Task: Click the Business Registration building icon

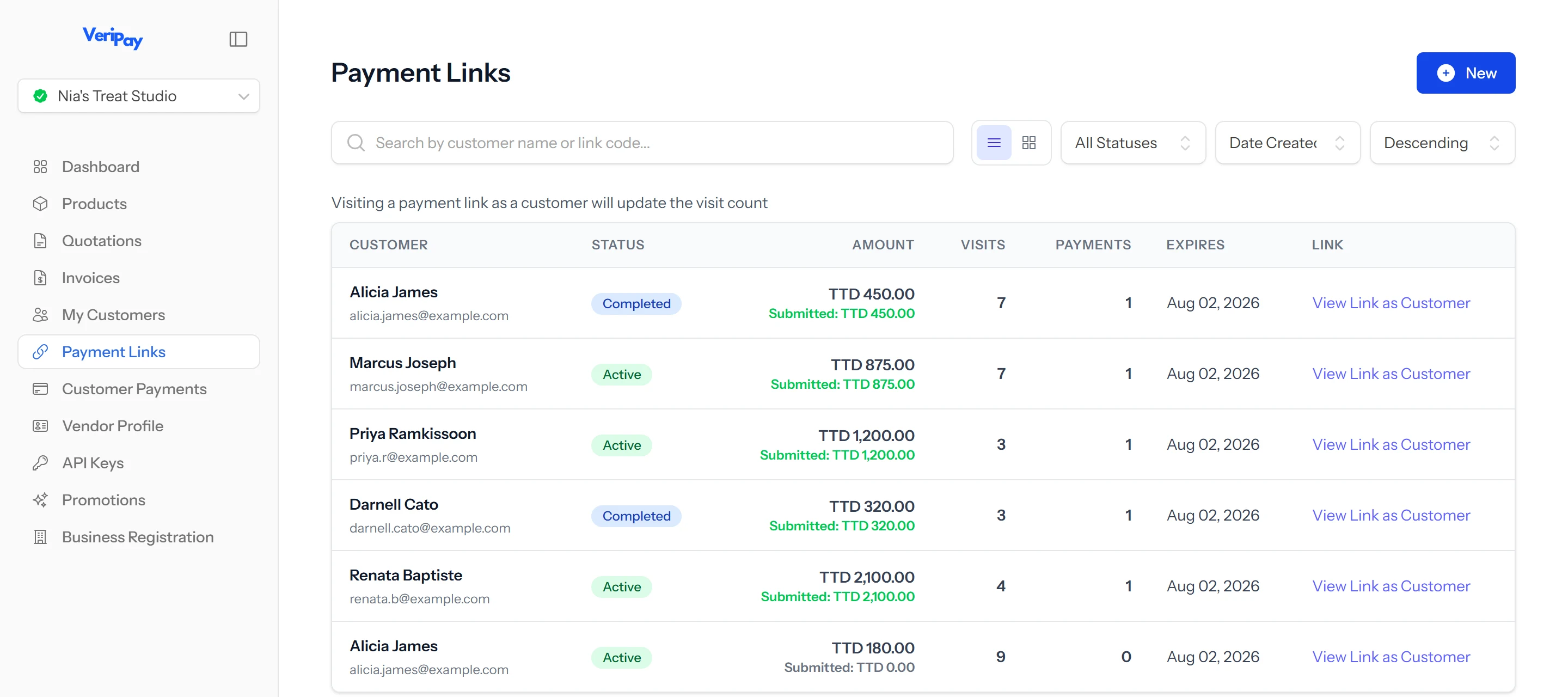Action: [x=40, y=537]
